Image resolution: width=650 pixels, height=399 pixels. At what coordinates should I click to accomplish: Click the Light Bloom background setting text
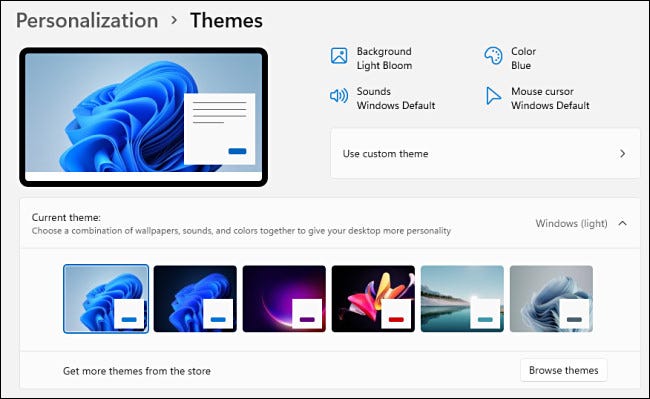384,65
